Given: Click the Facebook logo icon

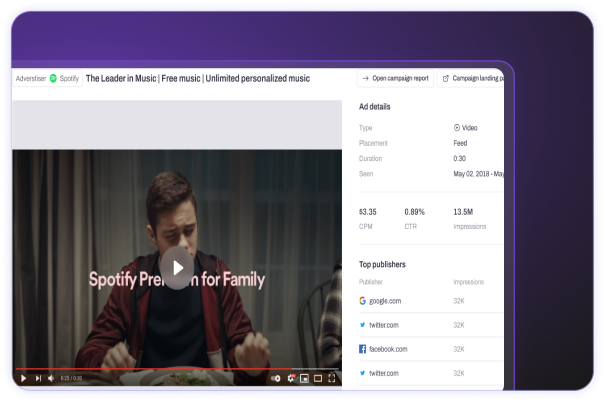Looking at the screenshot, I should pyautogui.click(x=363, y=349).
